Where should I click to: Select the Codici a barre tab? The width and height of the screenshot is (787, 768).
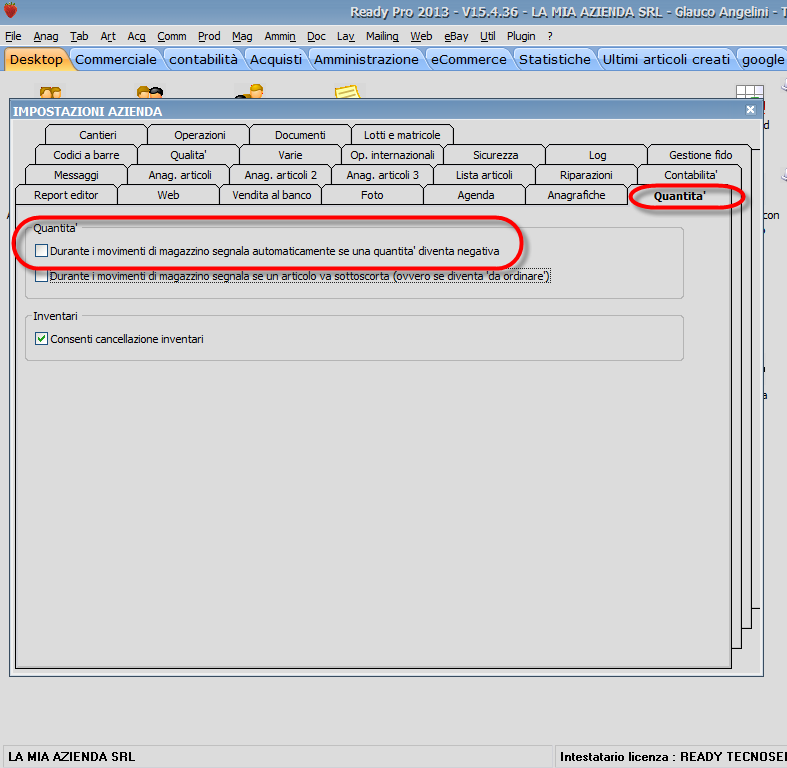point(86,155)
